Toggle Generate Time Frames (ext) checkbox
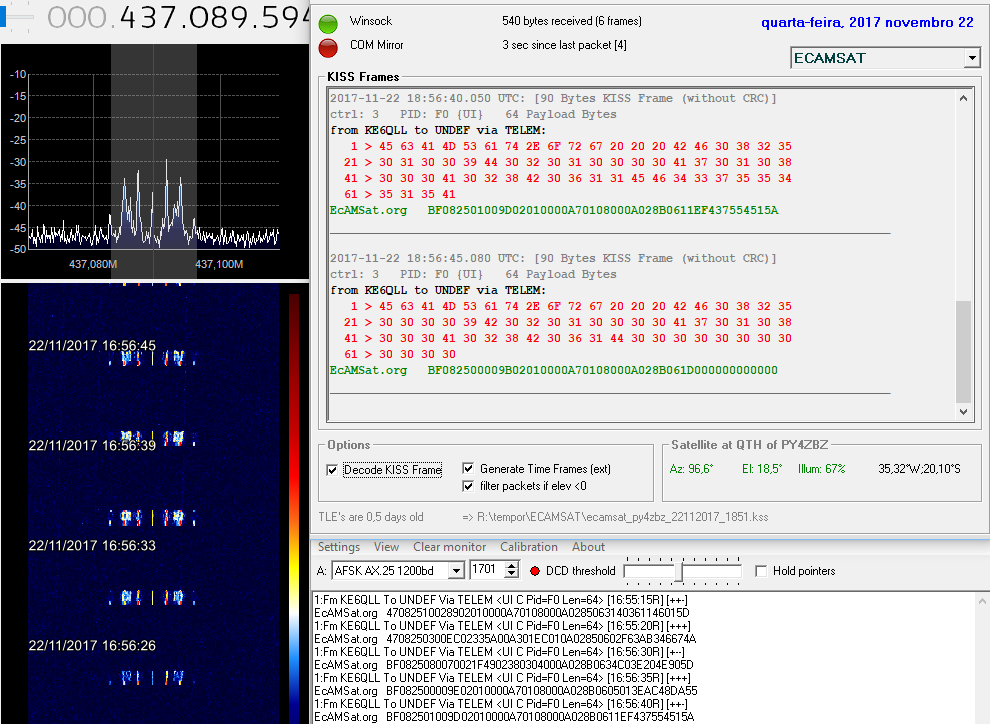Screen dimensions: 990x724 tap(468, 468)
